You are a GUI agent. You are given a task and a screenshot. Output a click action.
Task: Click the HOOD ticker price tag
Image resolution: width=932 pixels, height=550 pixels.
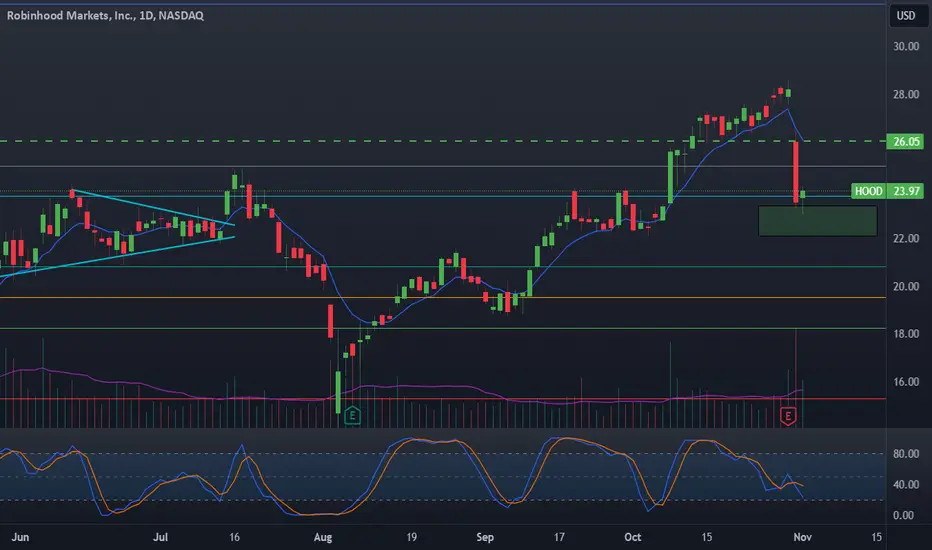click(868, 191)
